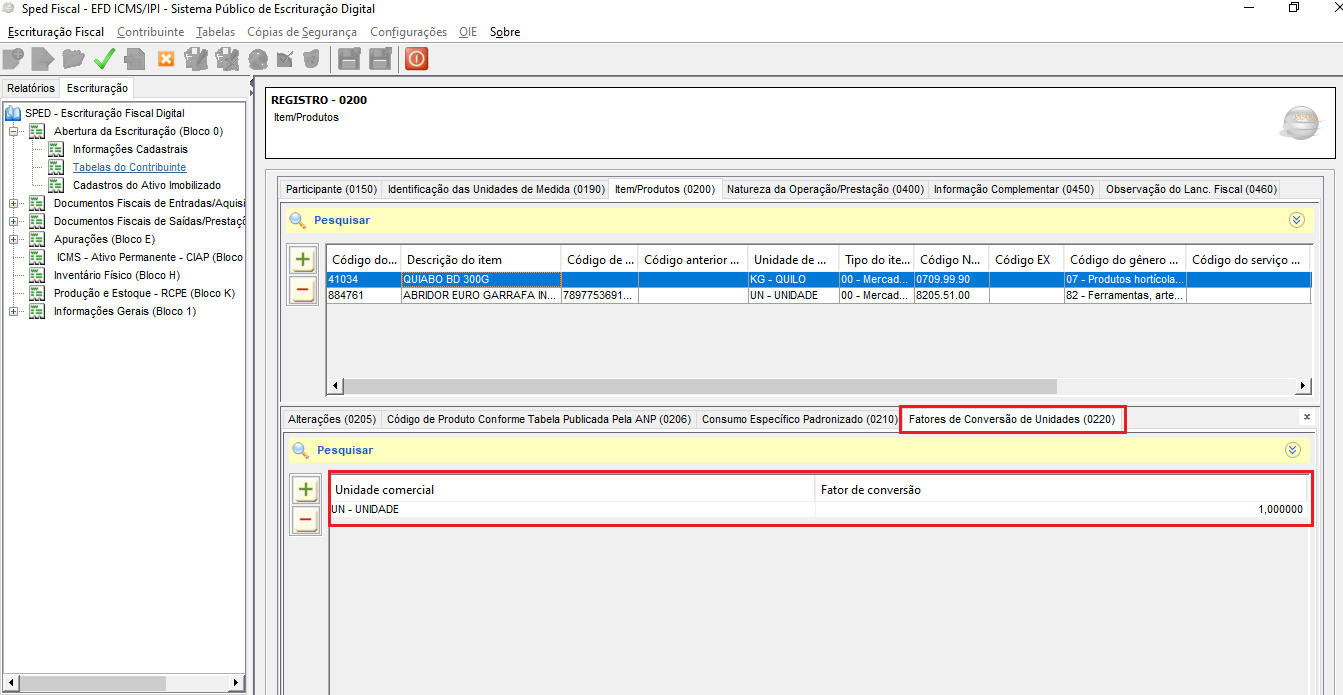Click the green checkmark toolbar icon

pyautogui.click(x=104, y=59)
